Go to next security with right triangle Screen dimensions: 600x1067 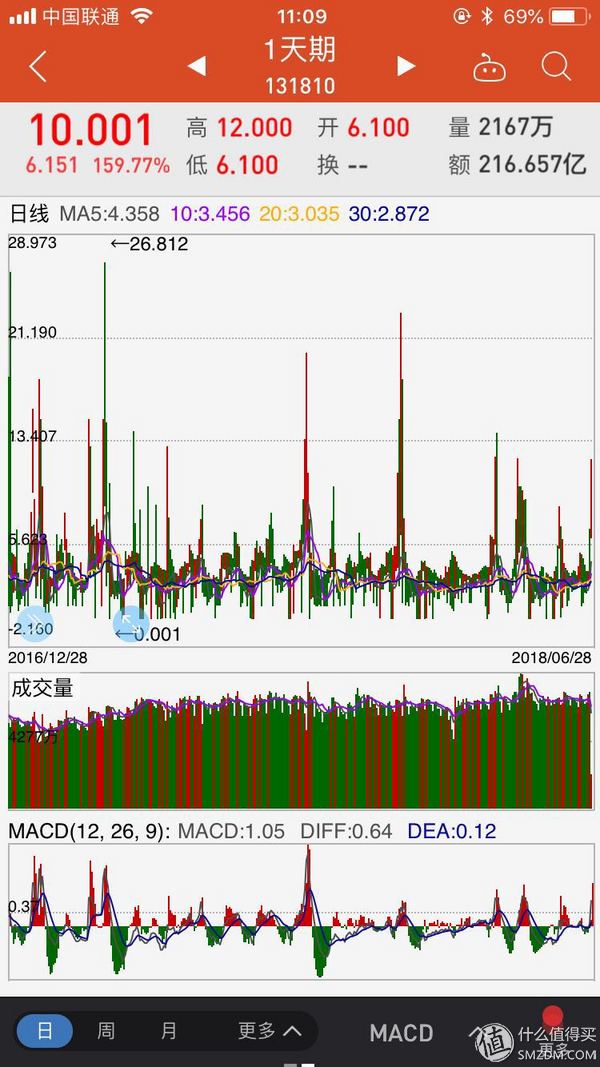click(x=405, y=67)
